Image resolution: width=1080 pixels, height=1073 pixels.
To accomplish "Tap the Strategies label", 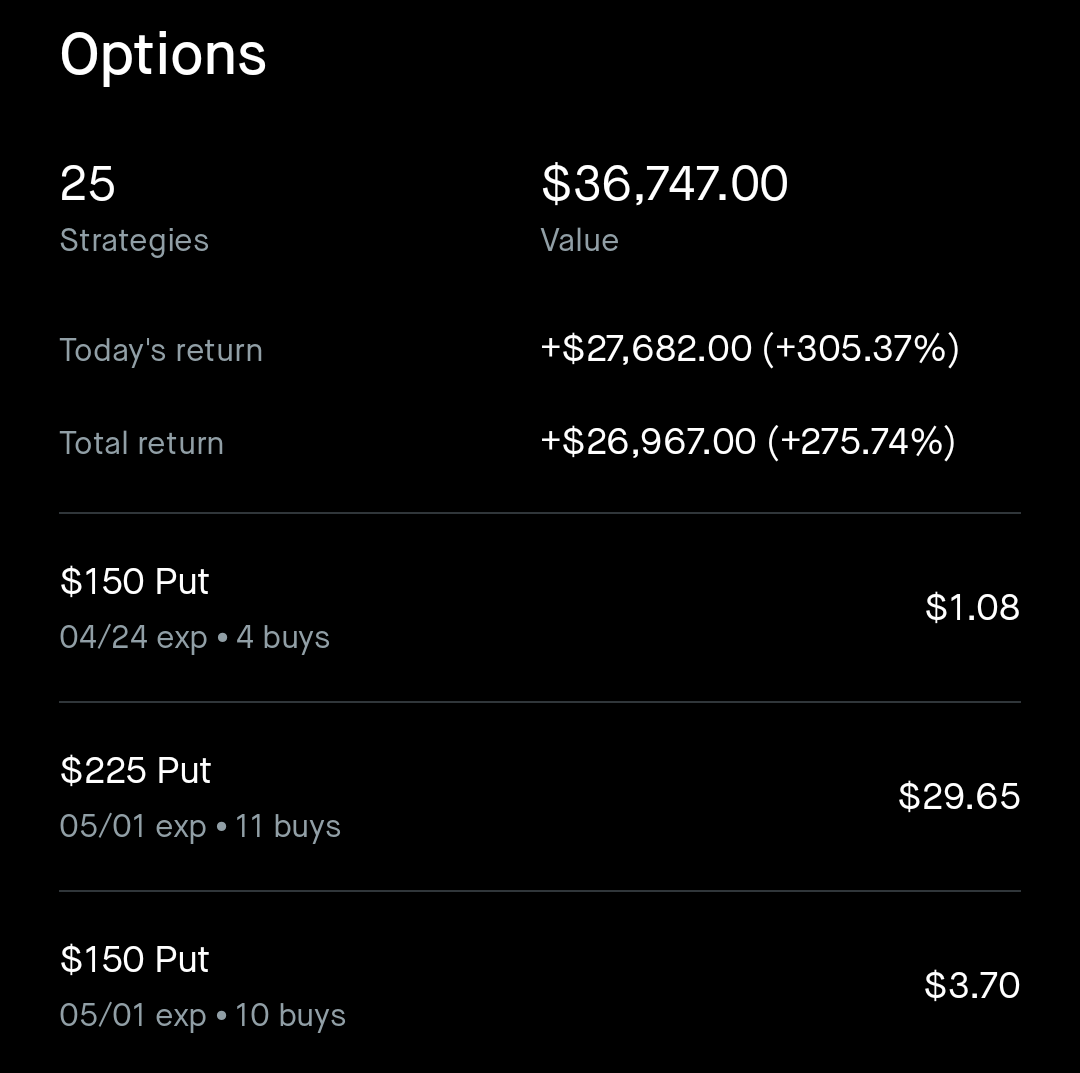I will 134,241.
